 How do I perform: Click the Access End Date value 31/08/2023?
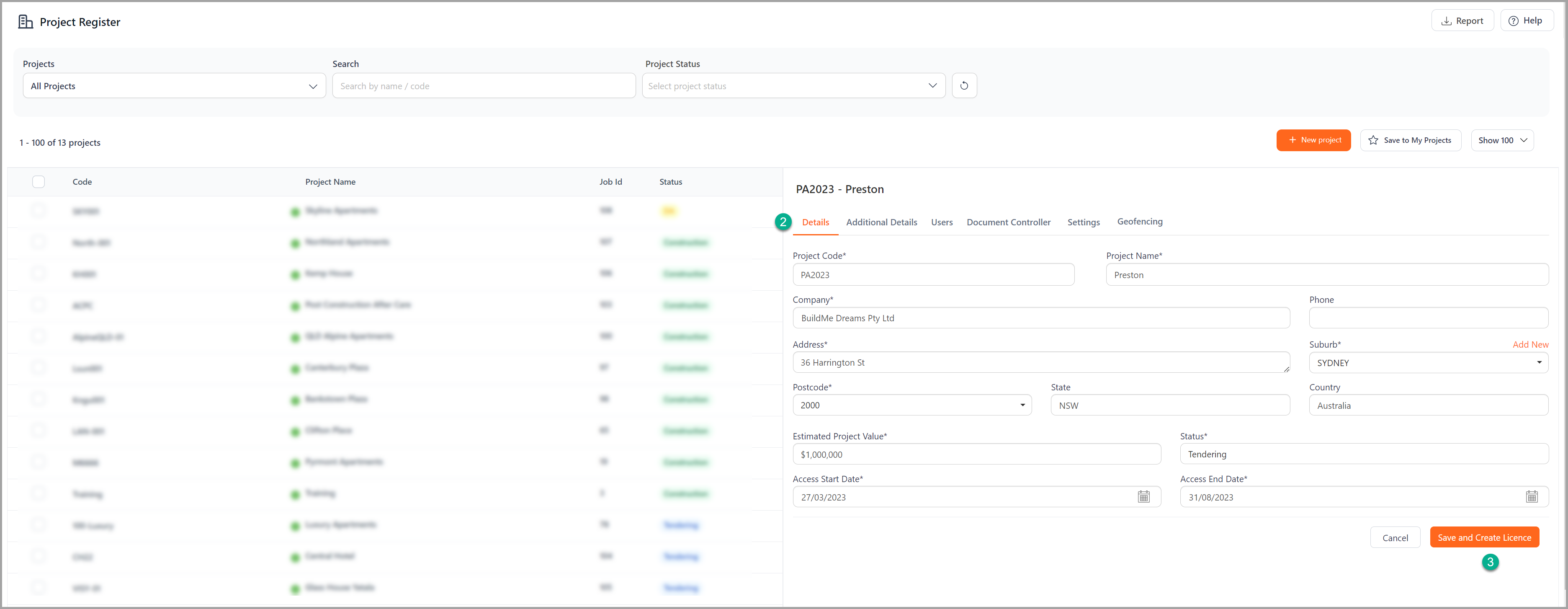click(x=1211, y=498)
